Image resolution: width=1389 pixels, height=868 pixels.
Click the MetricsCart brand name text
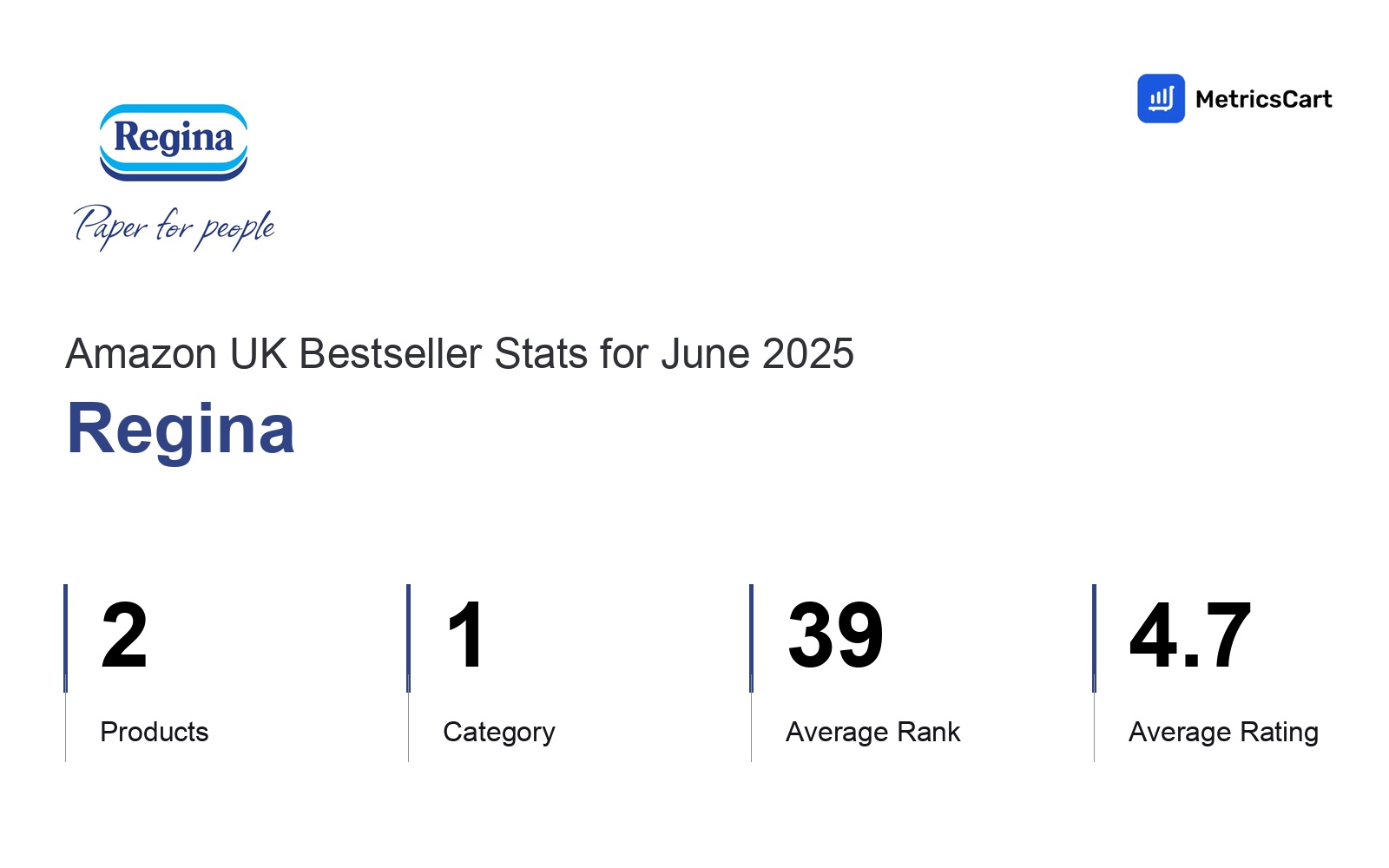click(x=1263, y=99)
